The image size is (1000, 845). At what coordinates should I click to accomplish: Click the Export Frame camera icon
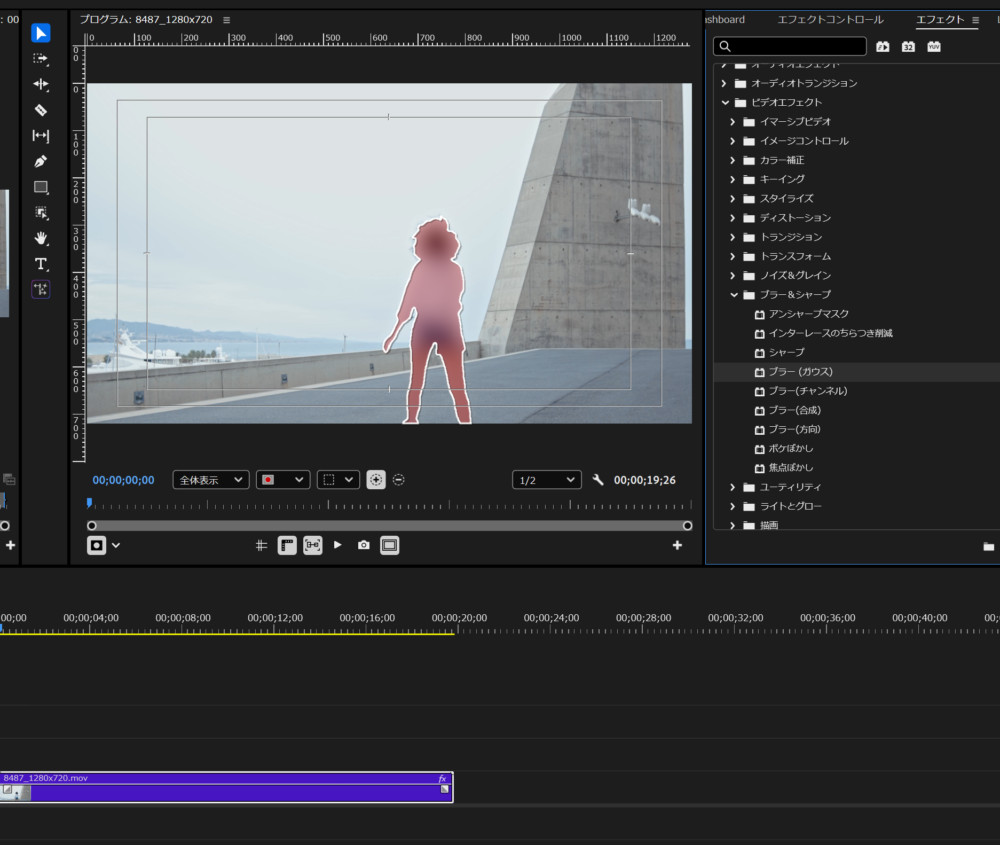(364, 545)
